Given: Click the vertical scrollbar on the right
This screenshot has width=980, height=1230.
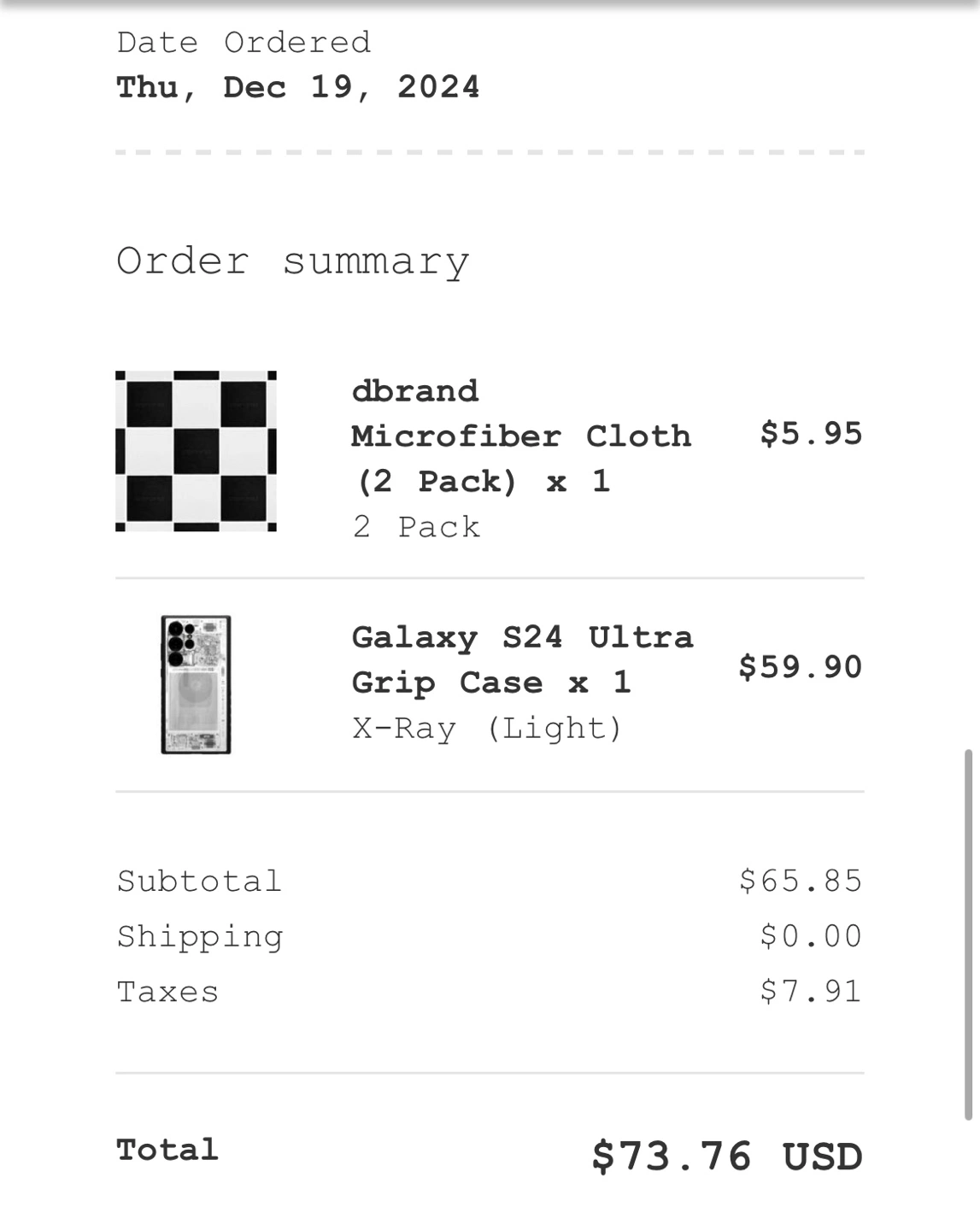Looking at the screenshot, I should pyautogui.click(x=968, y=934).
